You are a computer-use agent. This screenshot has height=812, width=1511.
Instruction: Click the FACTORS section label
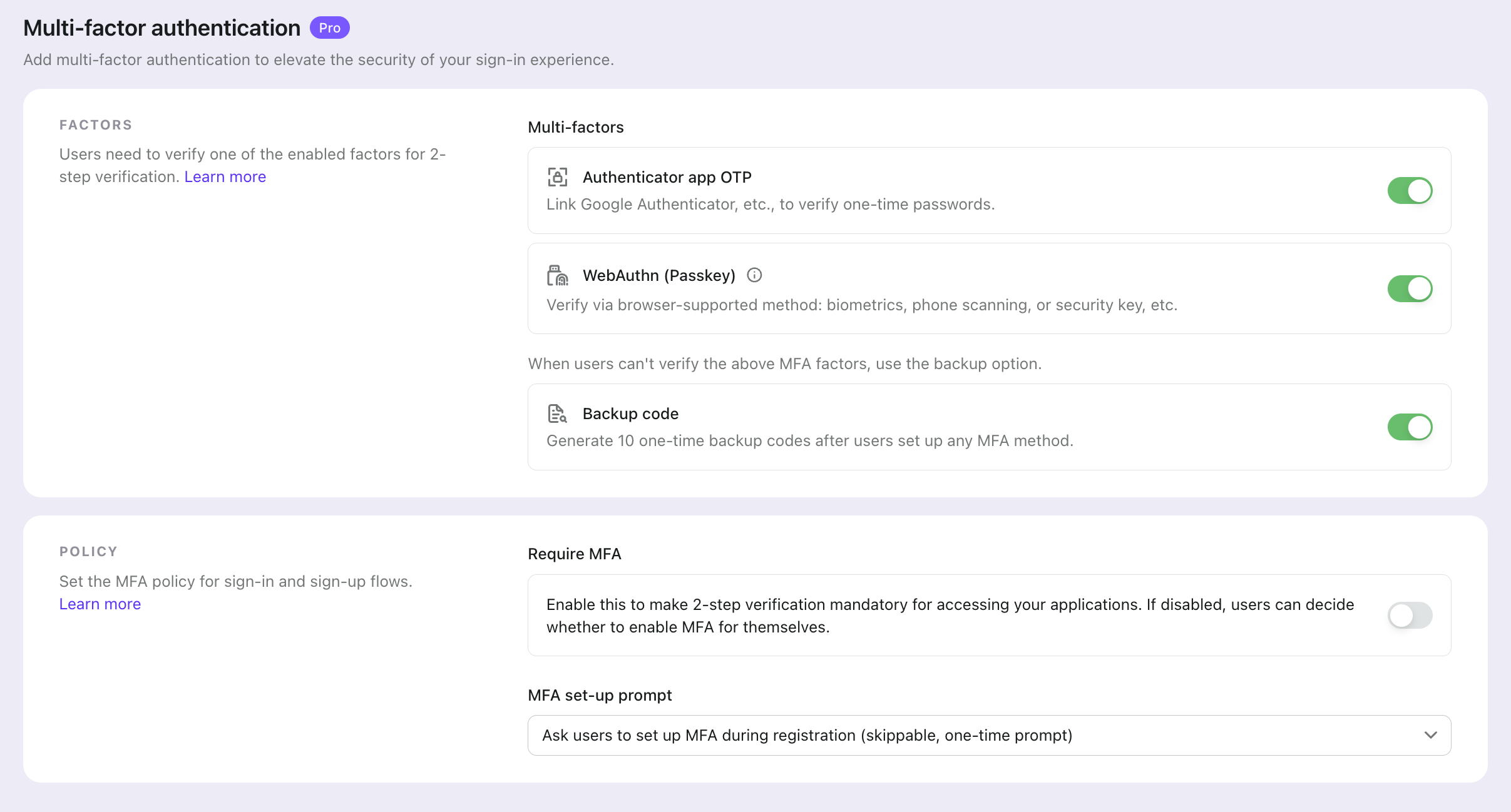click(96, 125)
